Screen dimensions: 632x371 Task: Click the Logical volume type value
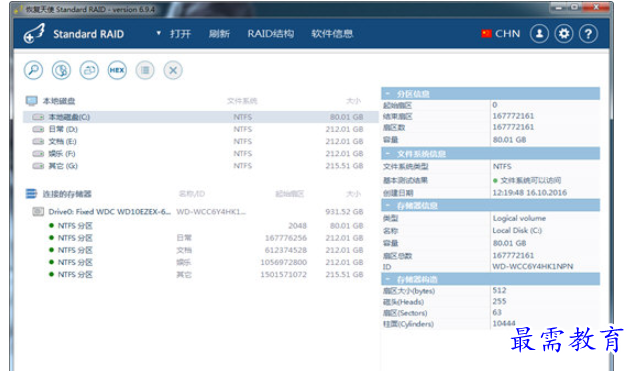tap(519, 218)
